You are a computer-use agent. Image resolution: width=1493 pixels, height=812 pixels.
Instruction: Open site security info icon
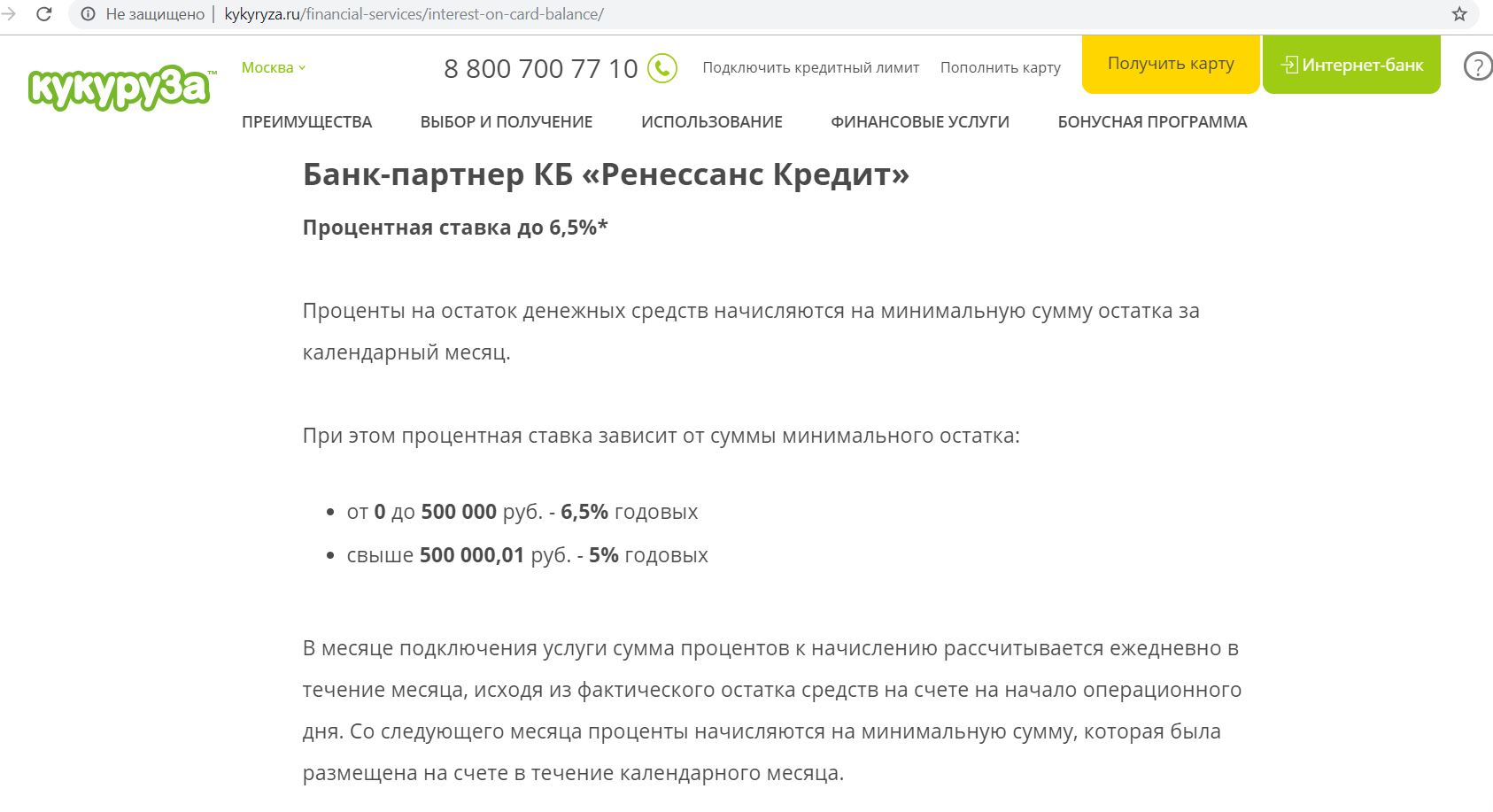point(88,14)
